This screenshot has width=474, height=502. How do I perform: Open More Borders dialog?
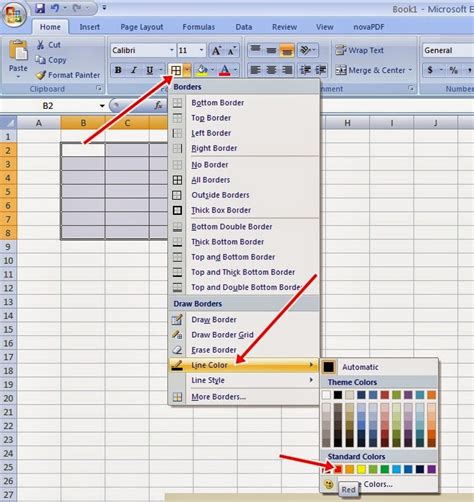coord(244,397)
